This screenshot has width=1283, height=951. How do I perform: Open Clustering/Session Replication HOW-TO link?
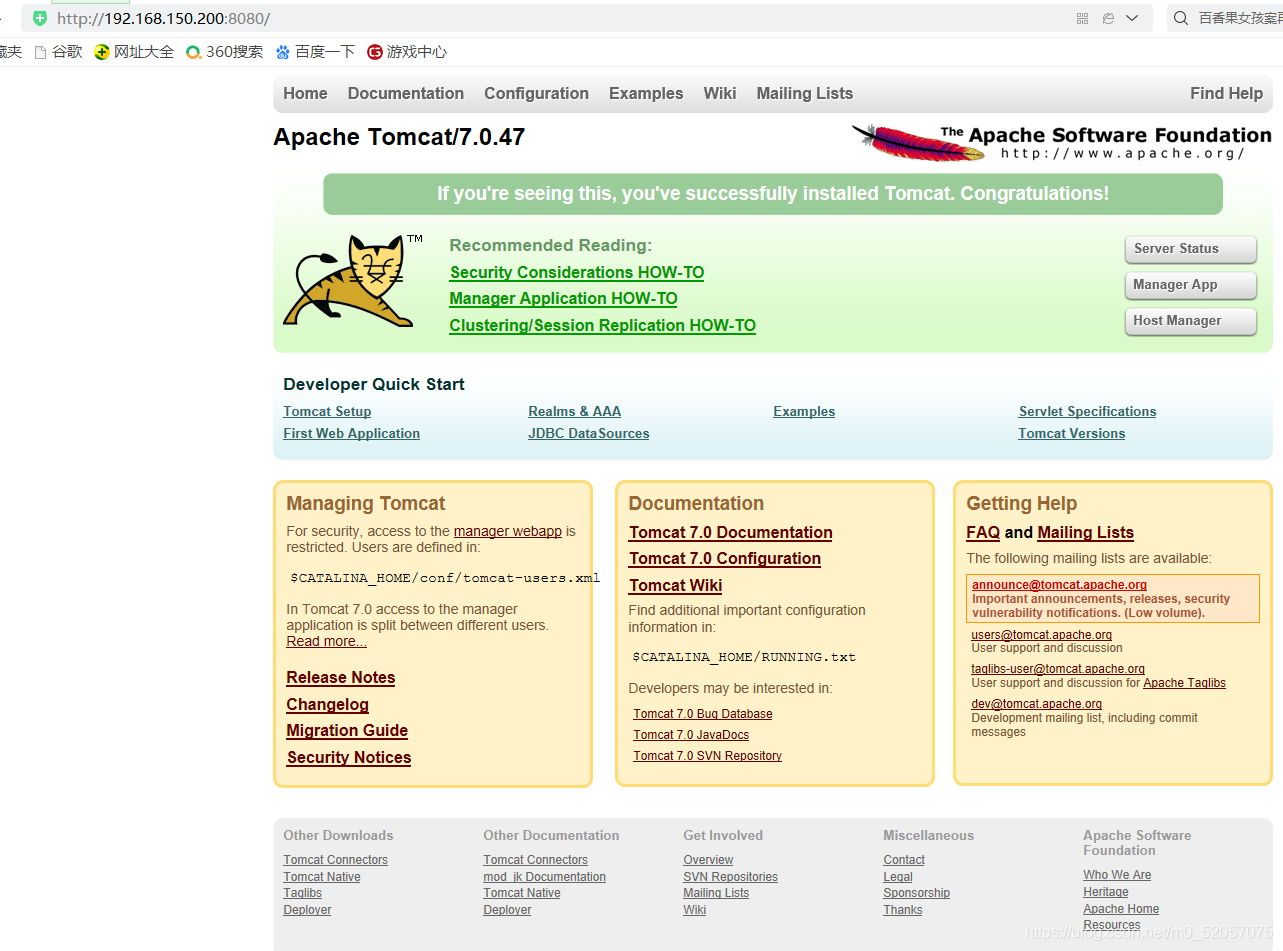click(603, 325)
